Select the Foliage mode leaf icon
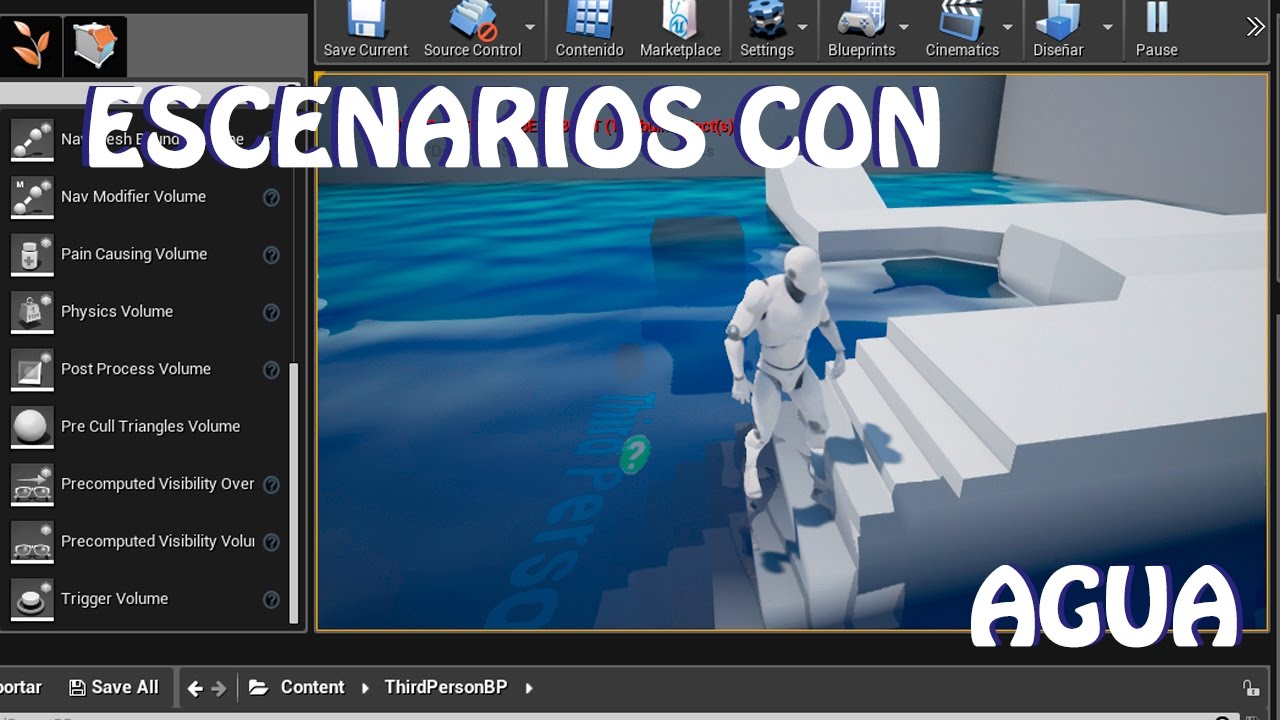The height and width of the screenshot is (720, 1280). tap(30, 46)
